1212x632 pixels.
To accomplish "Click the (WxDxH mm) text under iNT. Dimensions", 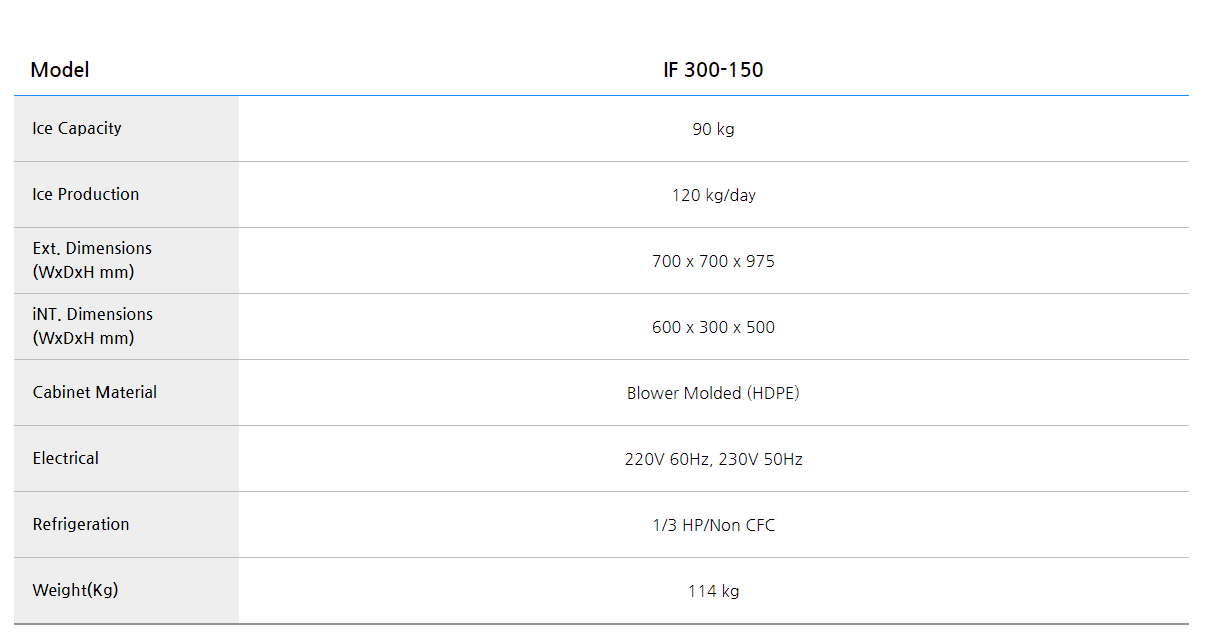I will click(83, 338).
